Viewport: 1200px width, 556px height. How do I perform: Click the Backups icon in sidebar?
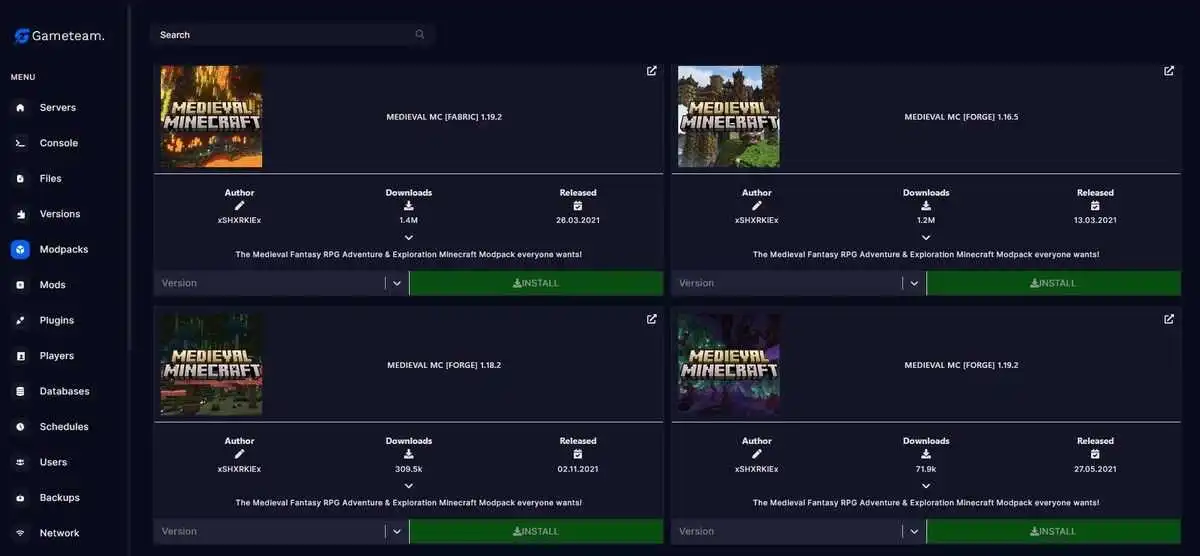coord(20,498)
